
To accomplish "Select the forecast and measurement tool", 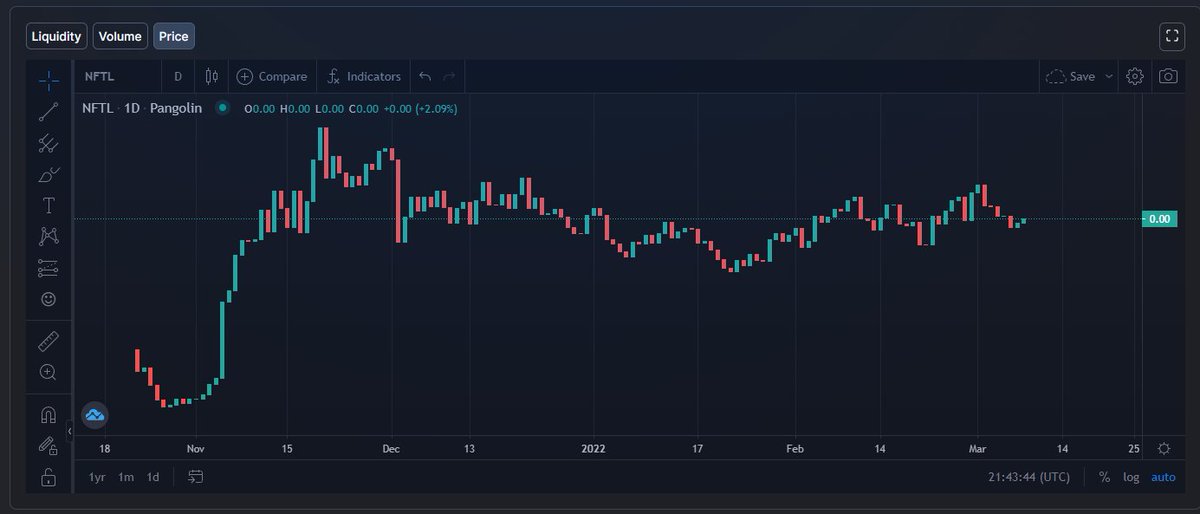I will [48, 268].
